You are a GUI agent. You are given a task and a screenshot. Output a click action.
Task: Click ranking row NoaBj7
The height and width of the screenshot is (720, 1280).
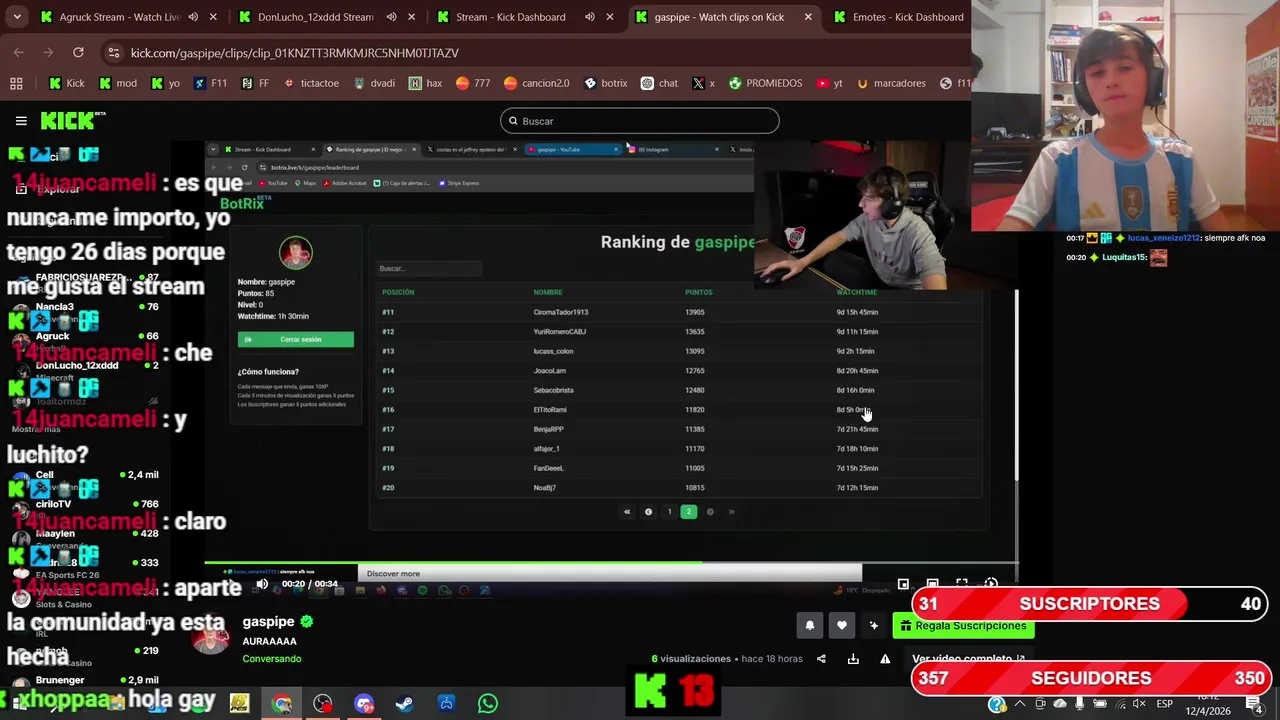click(x=680, y=488)
